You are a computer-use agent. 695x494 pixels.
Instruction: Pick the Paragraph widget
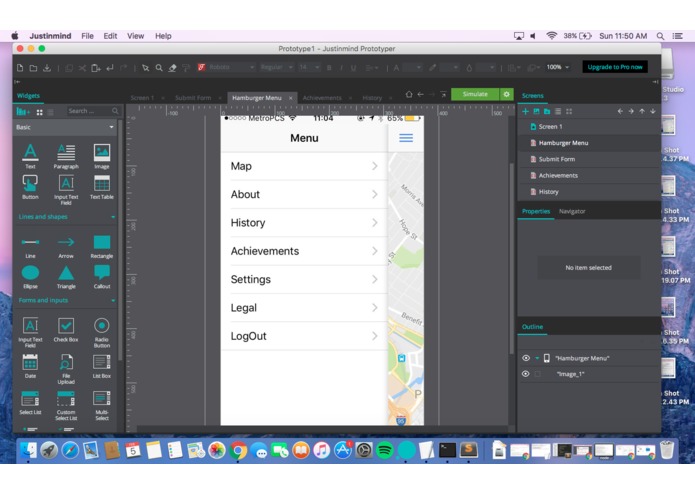tap(66, 156)
